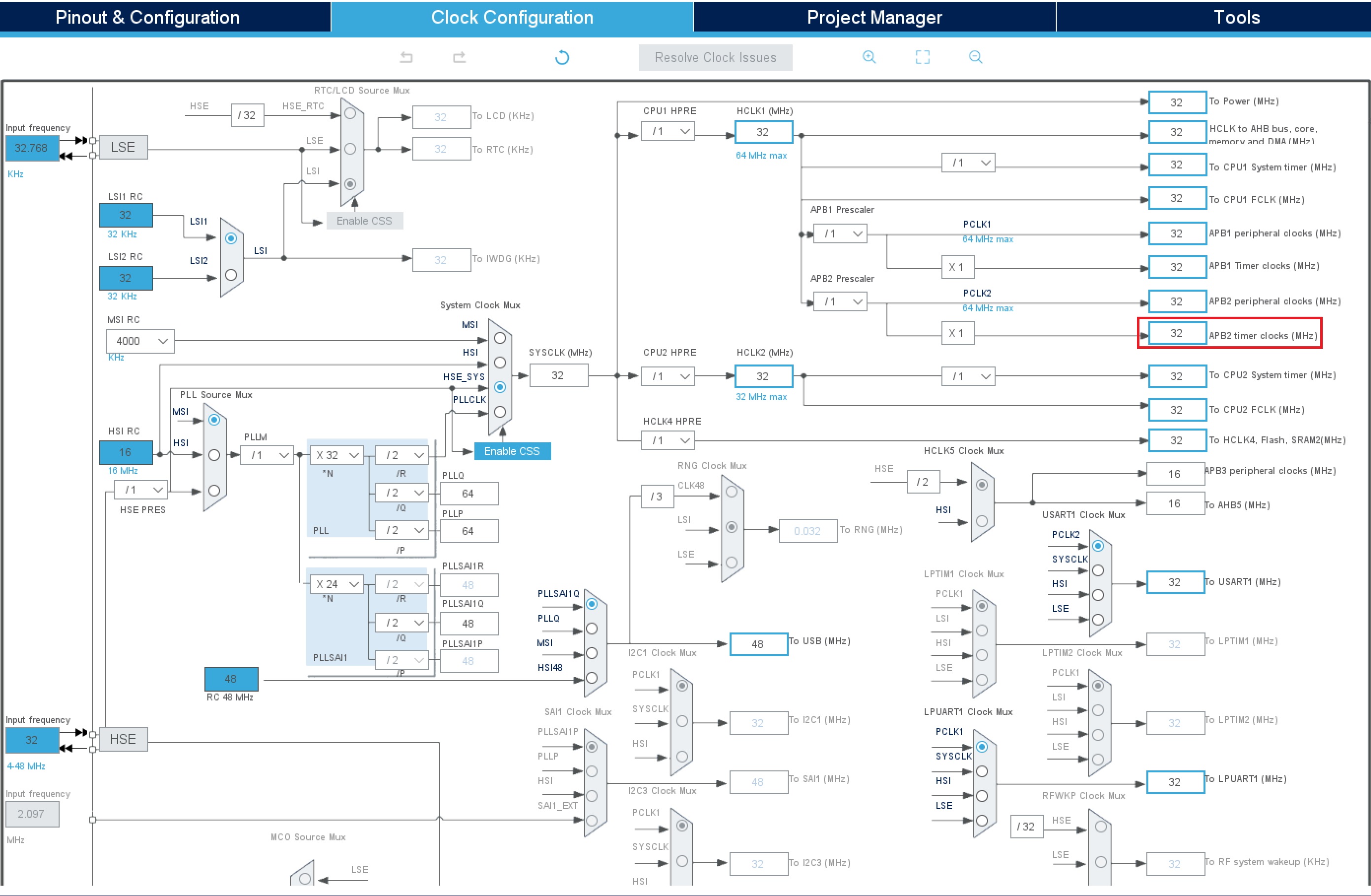
Task: Click the blue Enable CSS button
Action: [511, 452]
